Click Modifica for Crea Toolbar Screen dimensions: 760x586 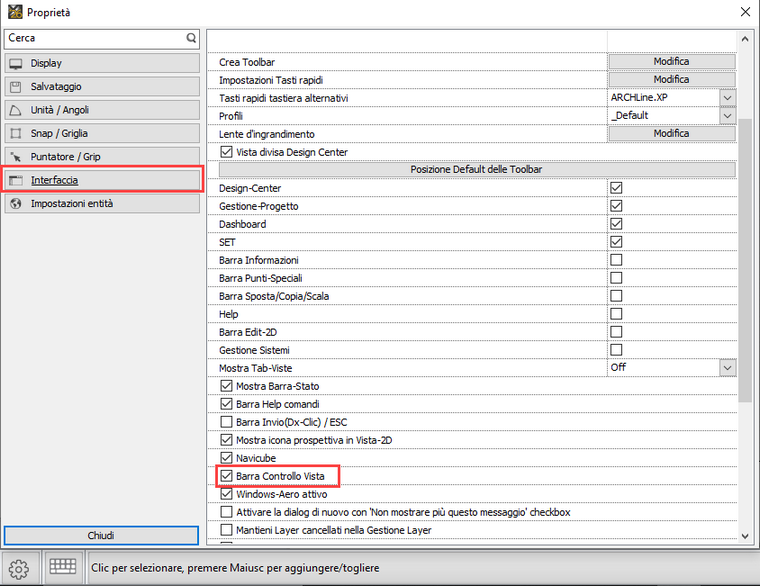tap(671, 62)
